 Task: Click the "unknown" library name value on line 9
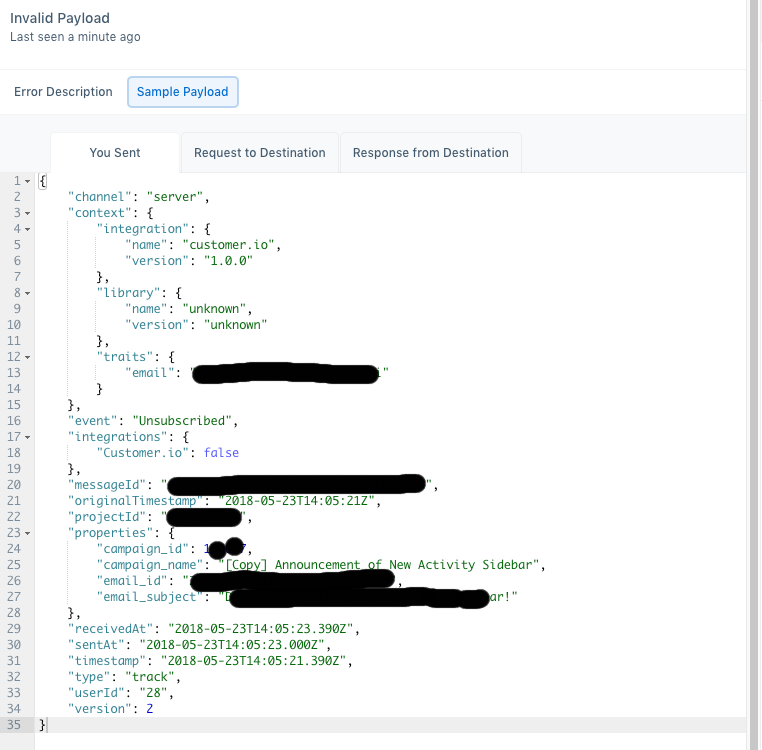(x=214, y=309)
